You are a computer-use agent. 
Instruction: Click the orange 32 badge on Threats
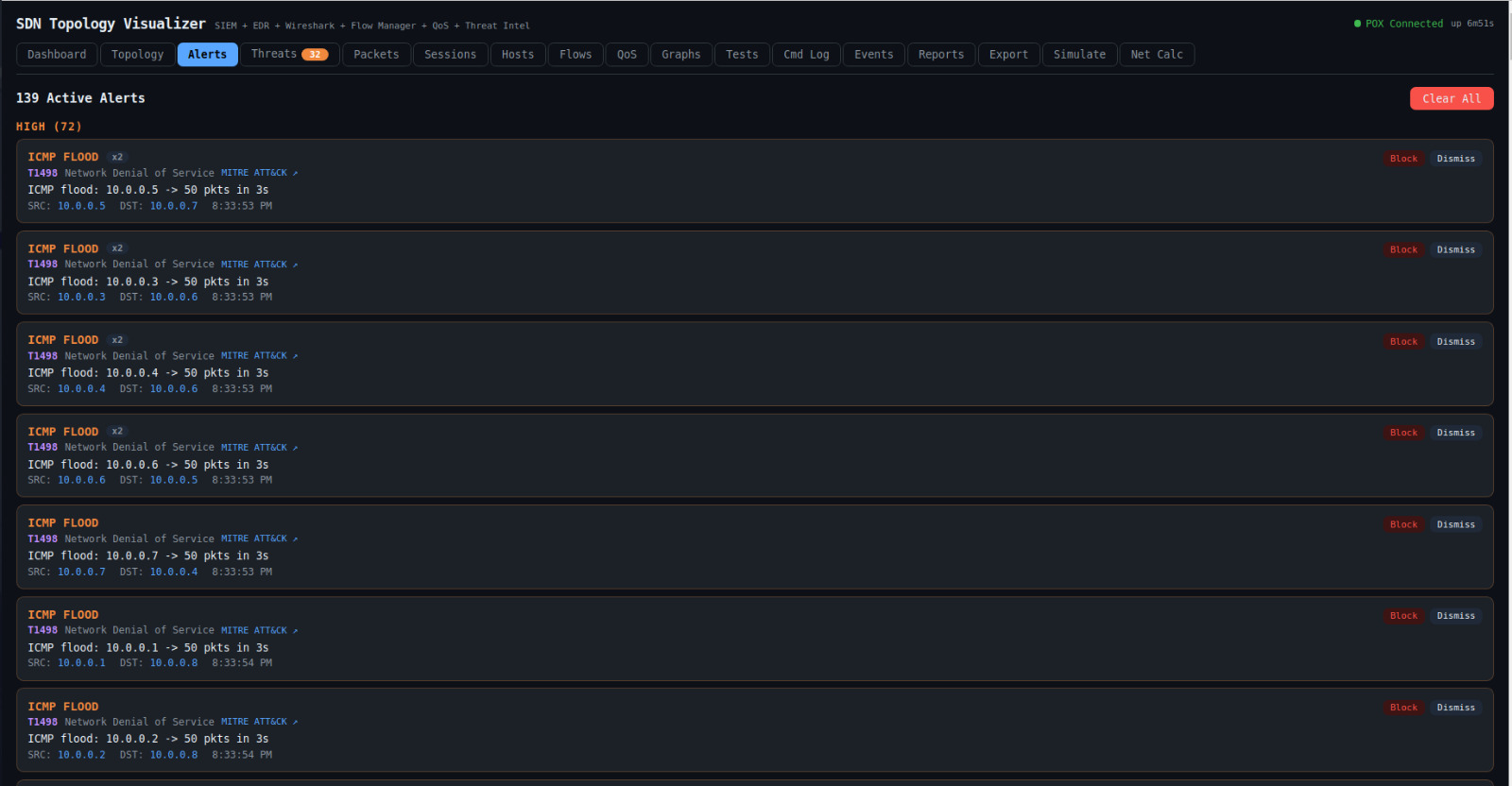pyautogui.click(x=315, y=55)
